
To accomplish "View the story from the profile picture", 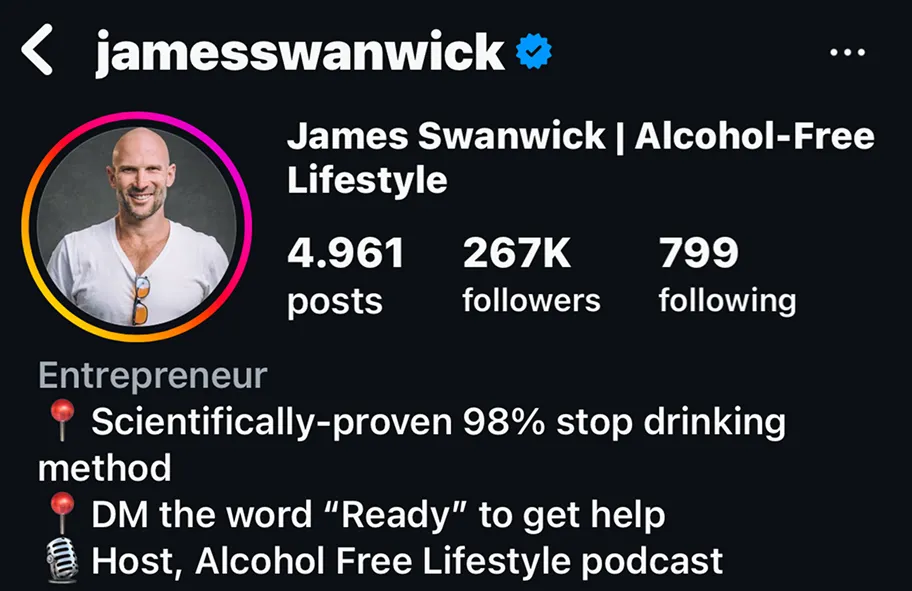I will [x=137, y=226].
